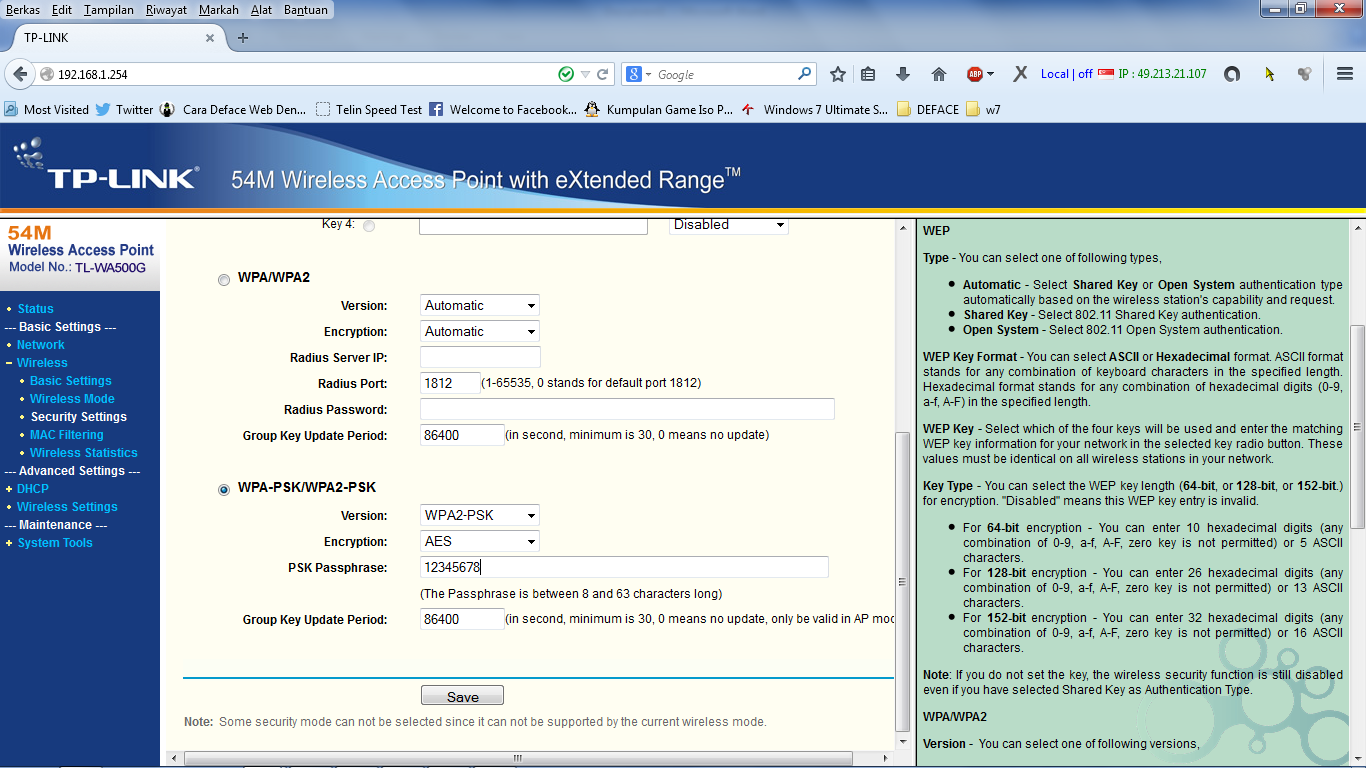Open the Wireless Mode sidebar link
This screenshot has height=768, width=1366.
tap(72, 399)
